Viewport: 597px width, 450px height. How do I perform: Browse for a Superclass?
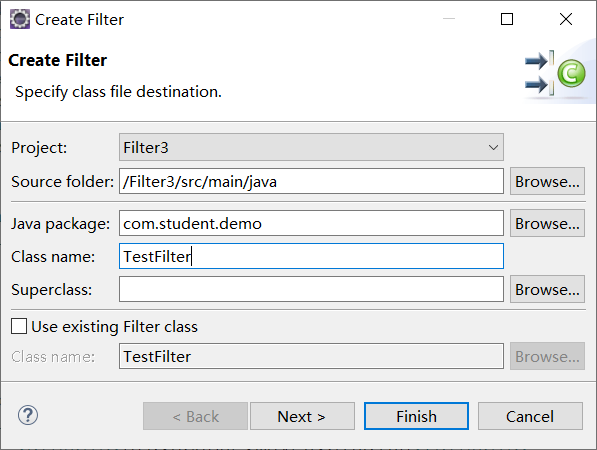[547, 290]
